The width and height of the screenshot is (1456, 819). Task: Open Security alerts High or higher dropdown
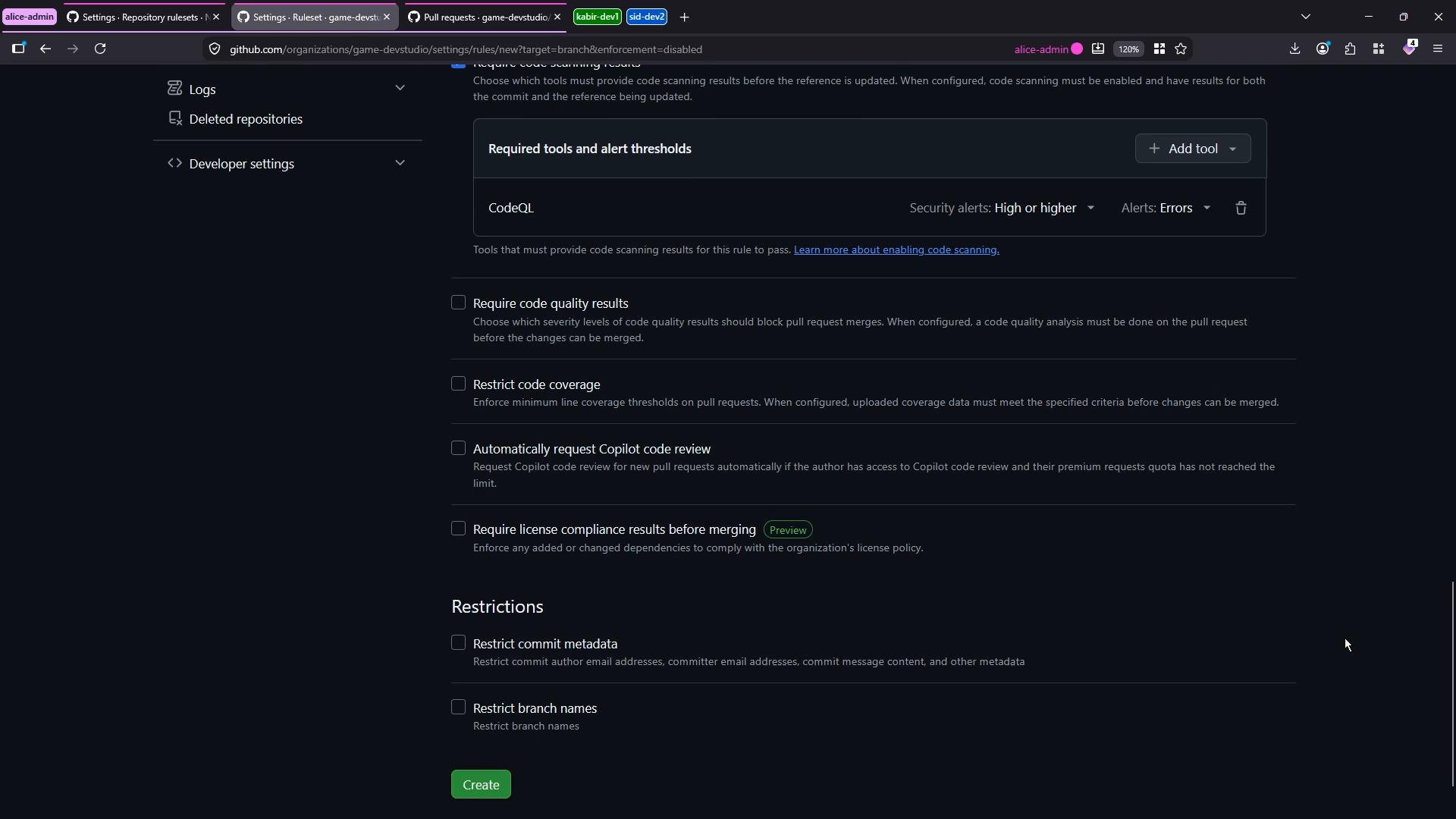tap(1002, 208)
